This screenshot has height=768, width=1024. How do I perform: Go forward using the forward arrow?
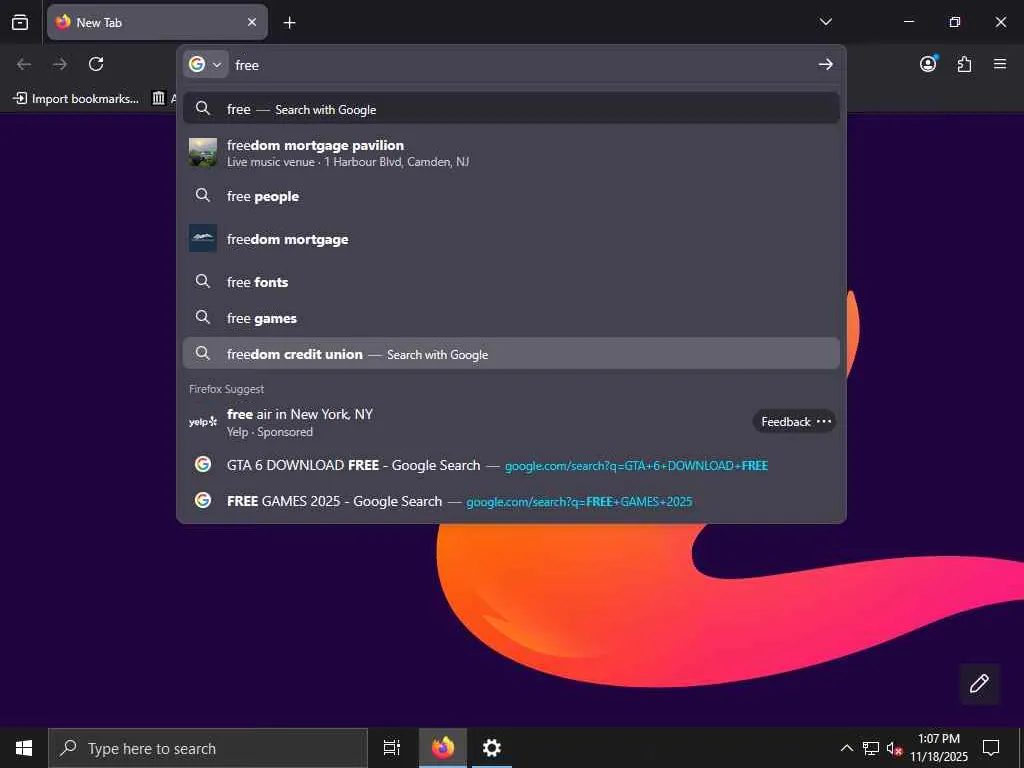[x=60, y=64]
